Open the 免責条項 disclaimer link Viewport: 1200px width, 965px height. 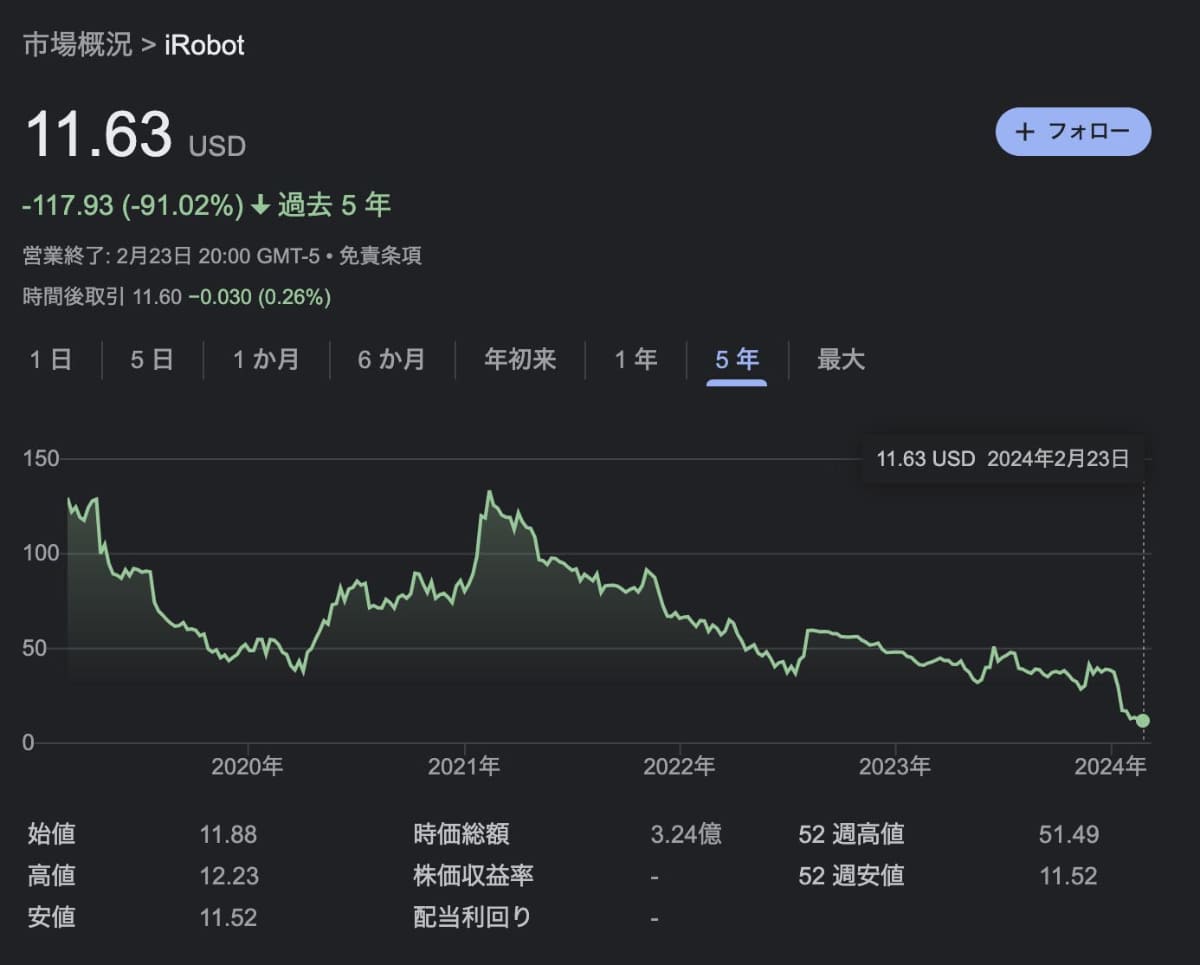pos(380,256)
